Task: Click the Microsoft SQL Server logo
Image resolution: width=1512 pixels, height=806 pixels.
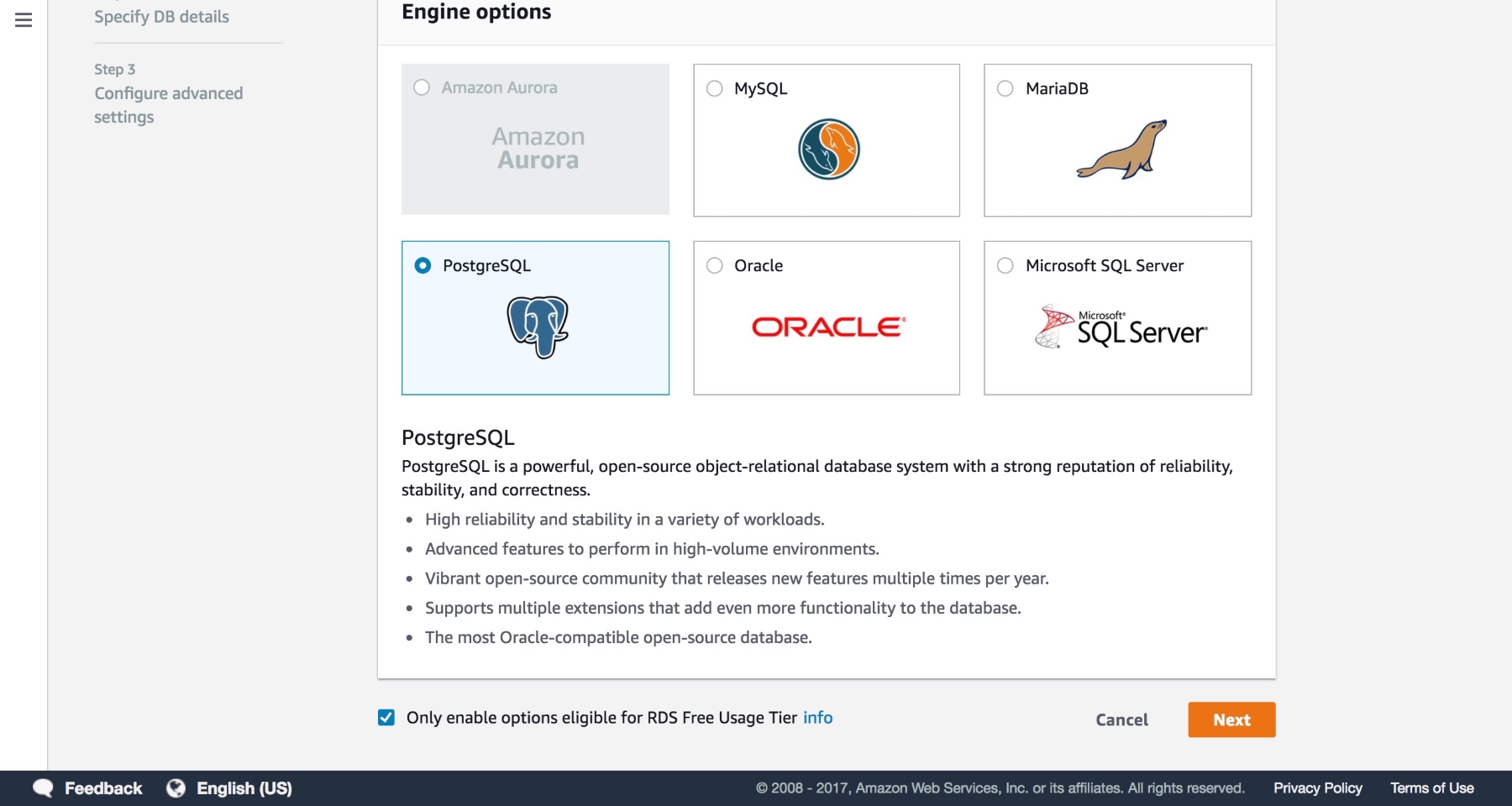Action: 1121,327
